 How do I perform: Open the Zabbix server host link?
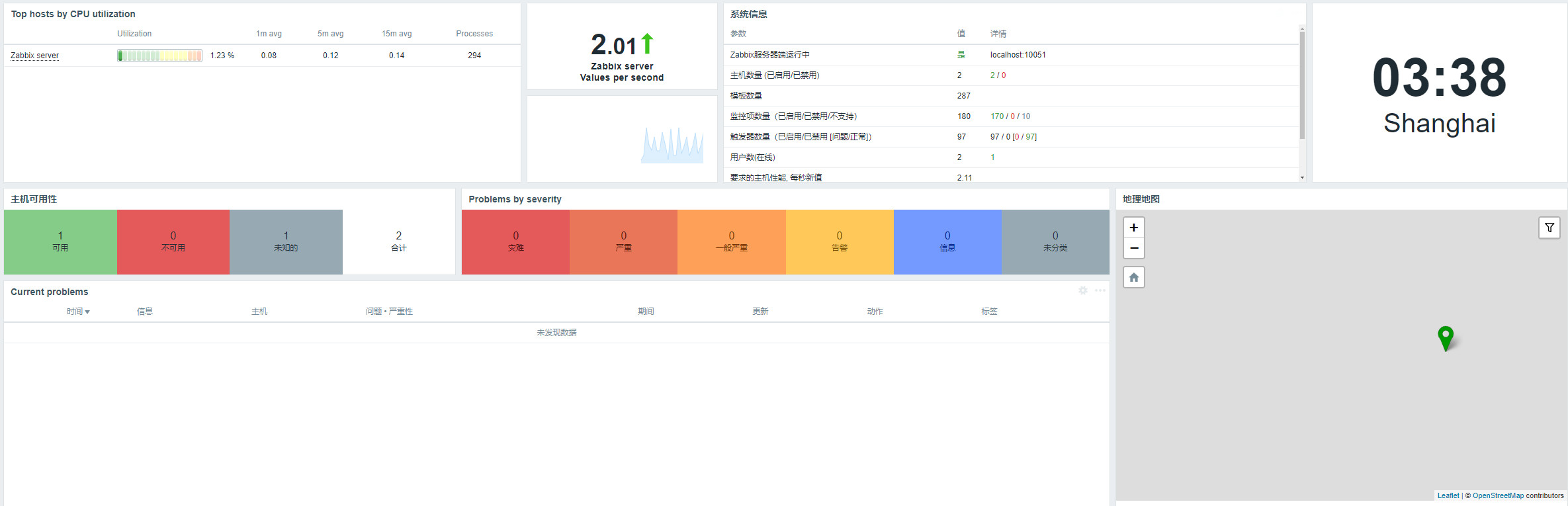(x=34, y=56)
